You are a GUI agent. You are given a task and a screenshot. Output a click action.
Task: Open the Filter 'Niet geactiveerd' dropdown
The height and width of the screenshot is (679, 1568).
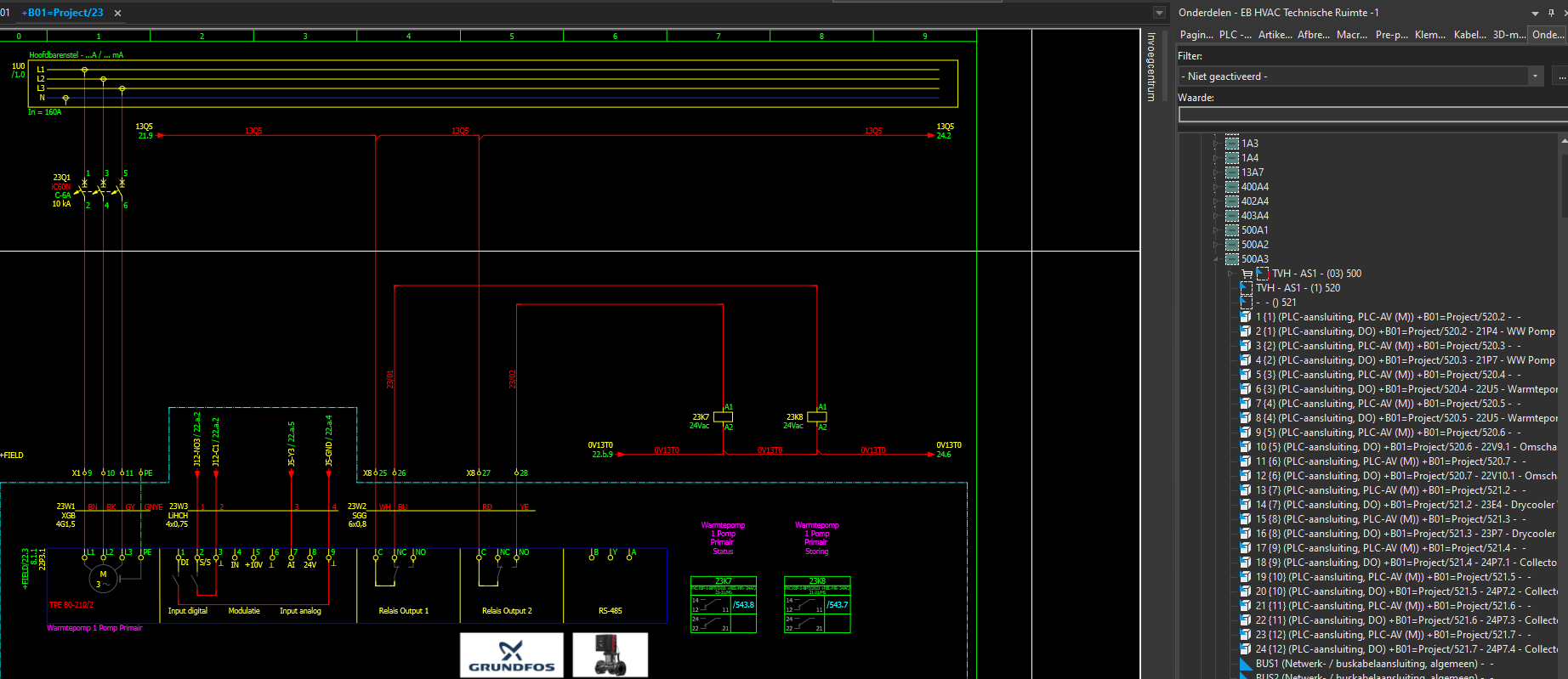point(1535,76)
